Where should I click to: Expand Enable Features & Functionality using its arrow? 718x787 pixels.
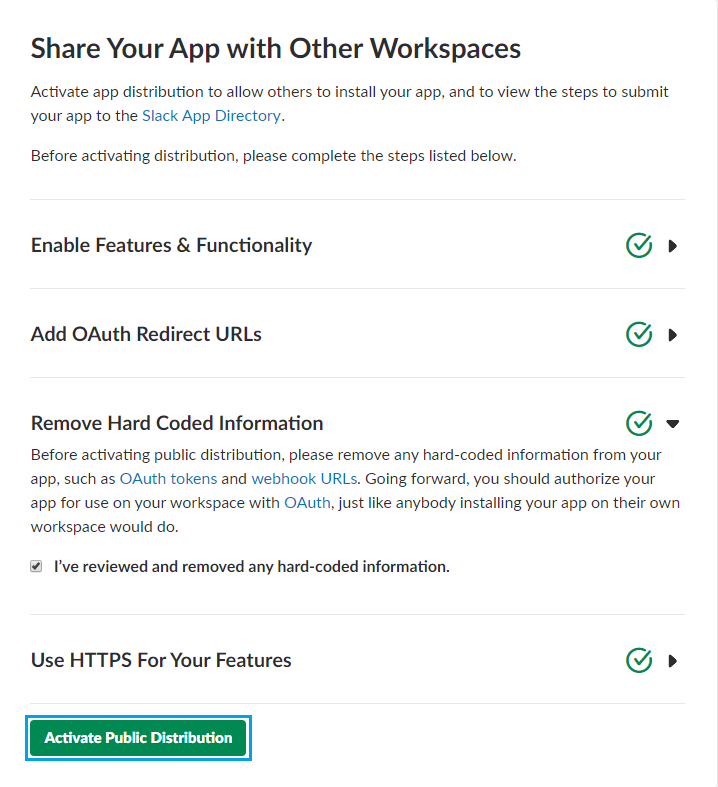point(673,246)
